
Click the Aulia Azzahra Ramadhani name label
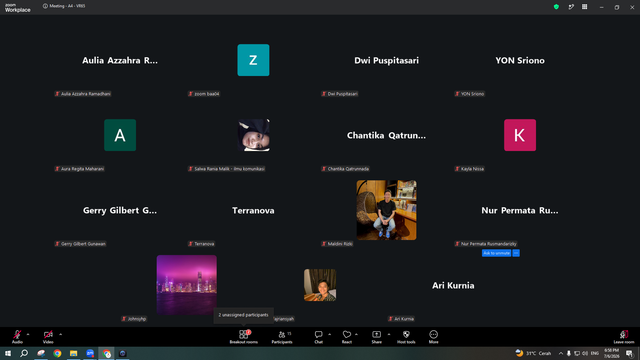point(83,94)
